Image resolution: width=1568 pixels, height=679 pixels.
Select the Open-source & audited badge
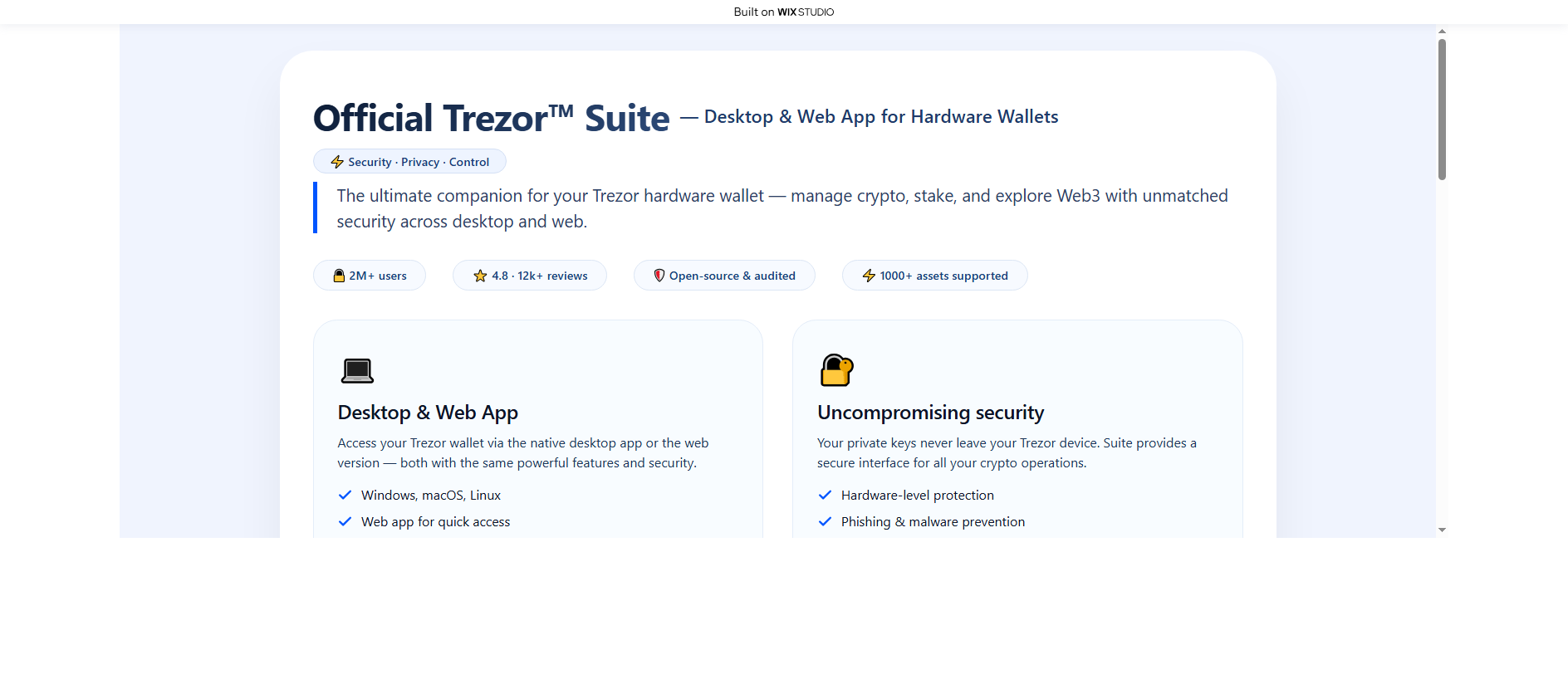[724, 276]
